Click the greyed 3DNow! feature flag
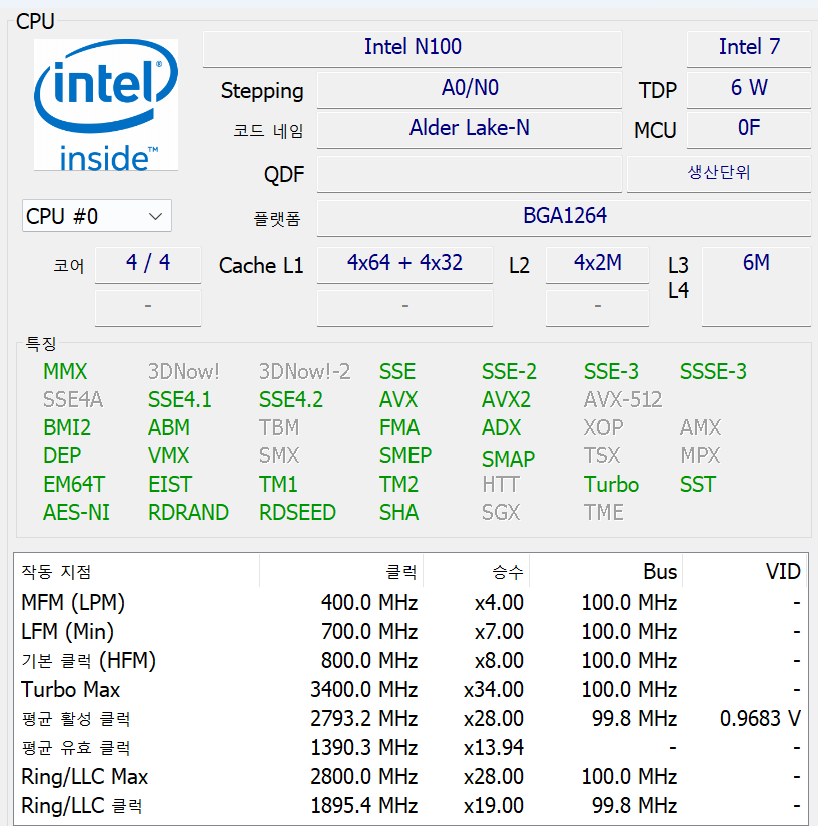 tap(183, 372)
